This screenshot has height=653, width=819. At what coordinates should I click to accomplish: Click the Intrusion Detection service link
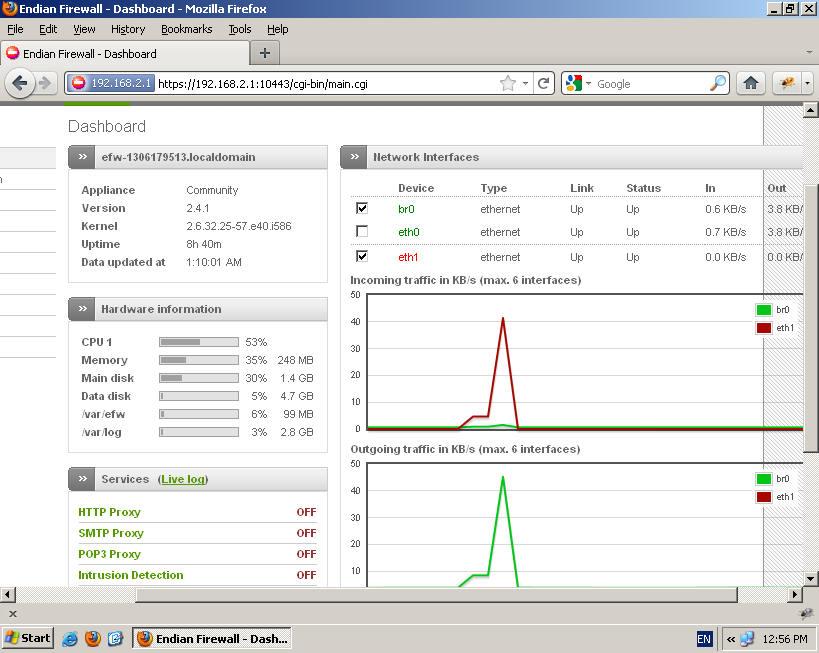click(x=131, y=575)
